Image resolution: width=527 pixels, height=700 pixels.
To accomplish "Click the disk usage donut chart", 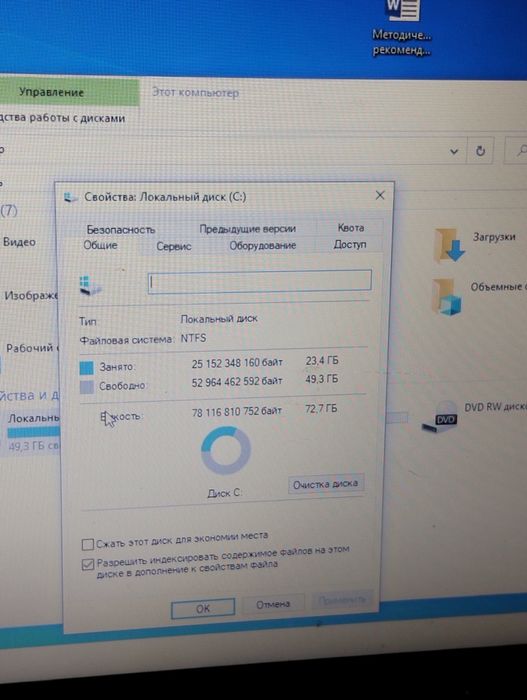I will (x=226, y=450).
